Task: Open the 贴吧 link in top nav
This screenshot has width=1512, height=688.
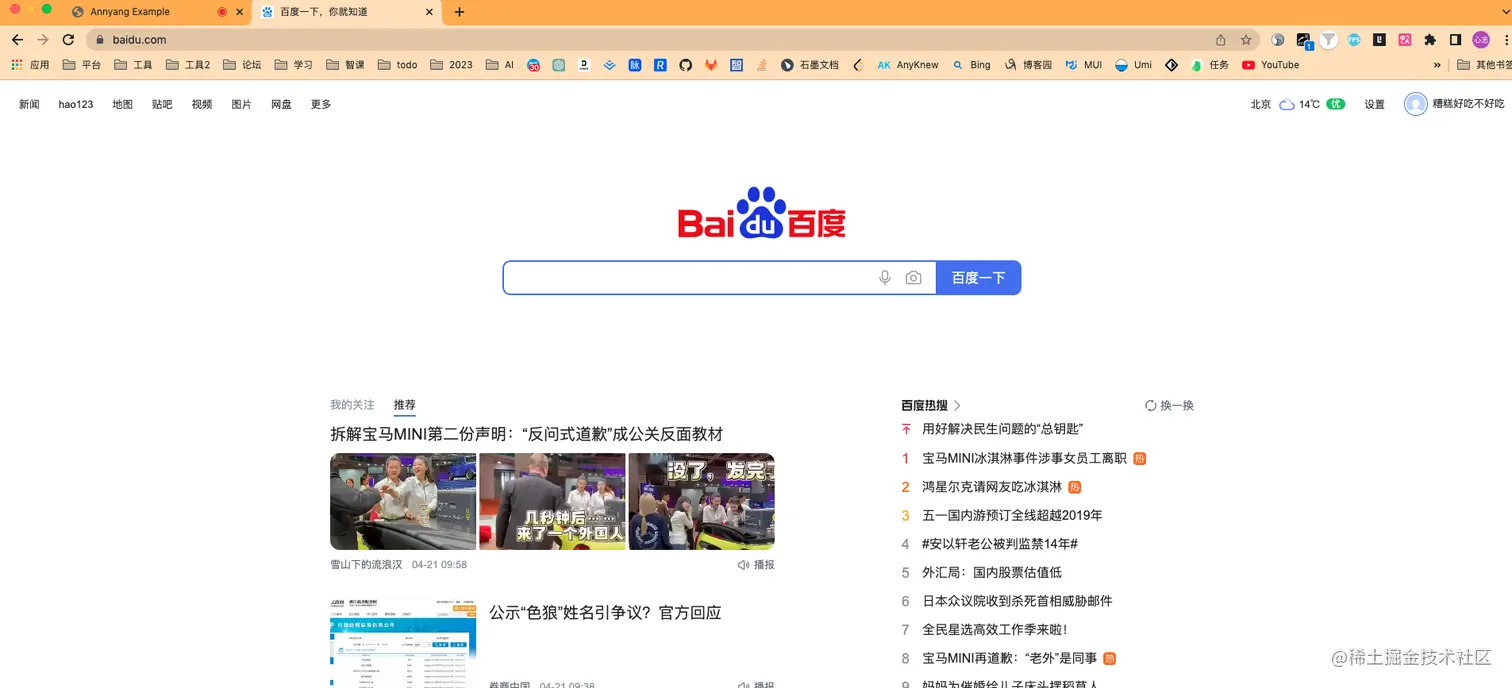Action: [x=162, y=104]
